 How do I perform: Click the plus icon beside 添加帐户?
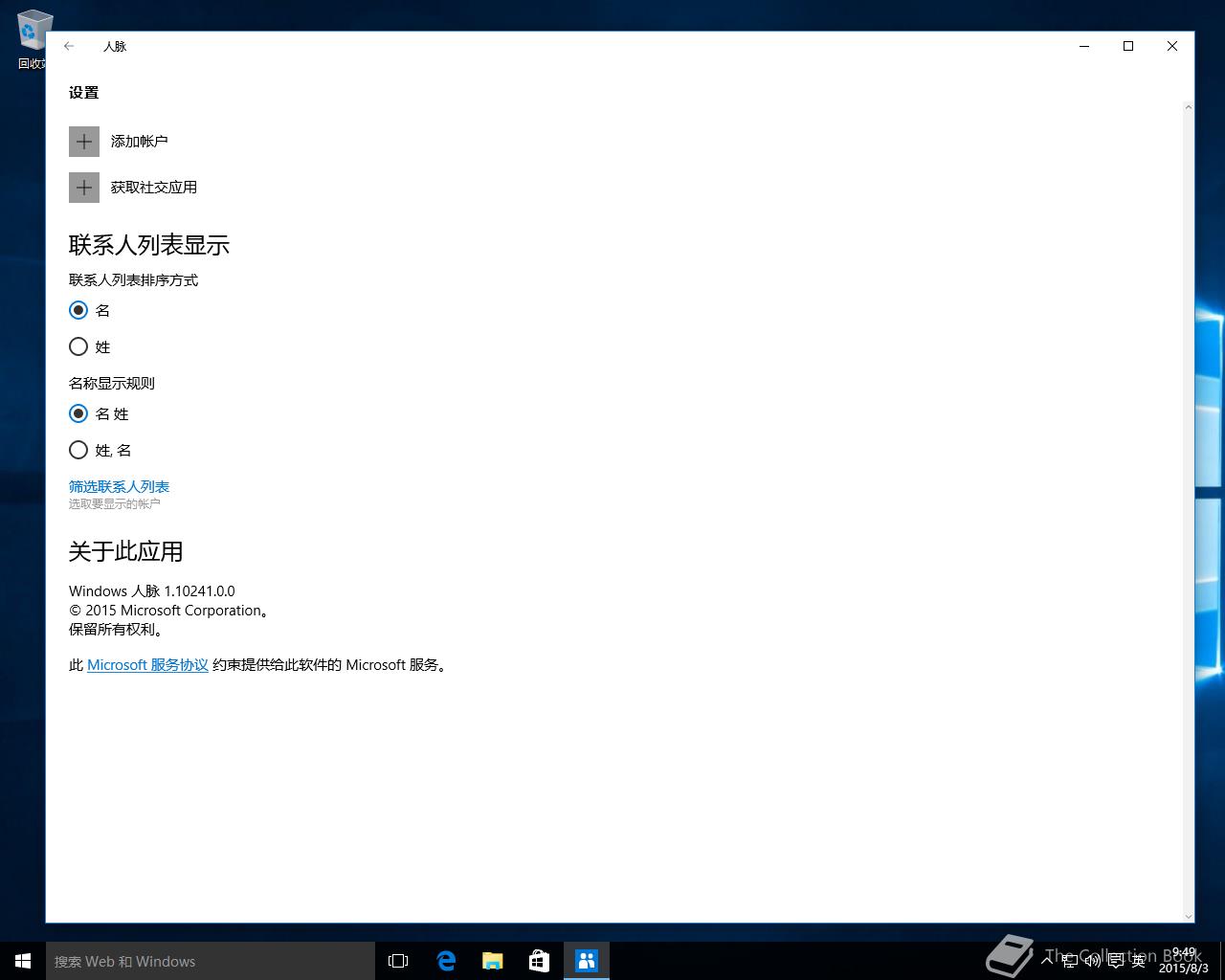(84, 142)
